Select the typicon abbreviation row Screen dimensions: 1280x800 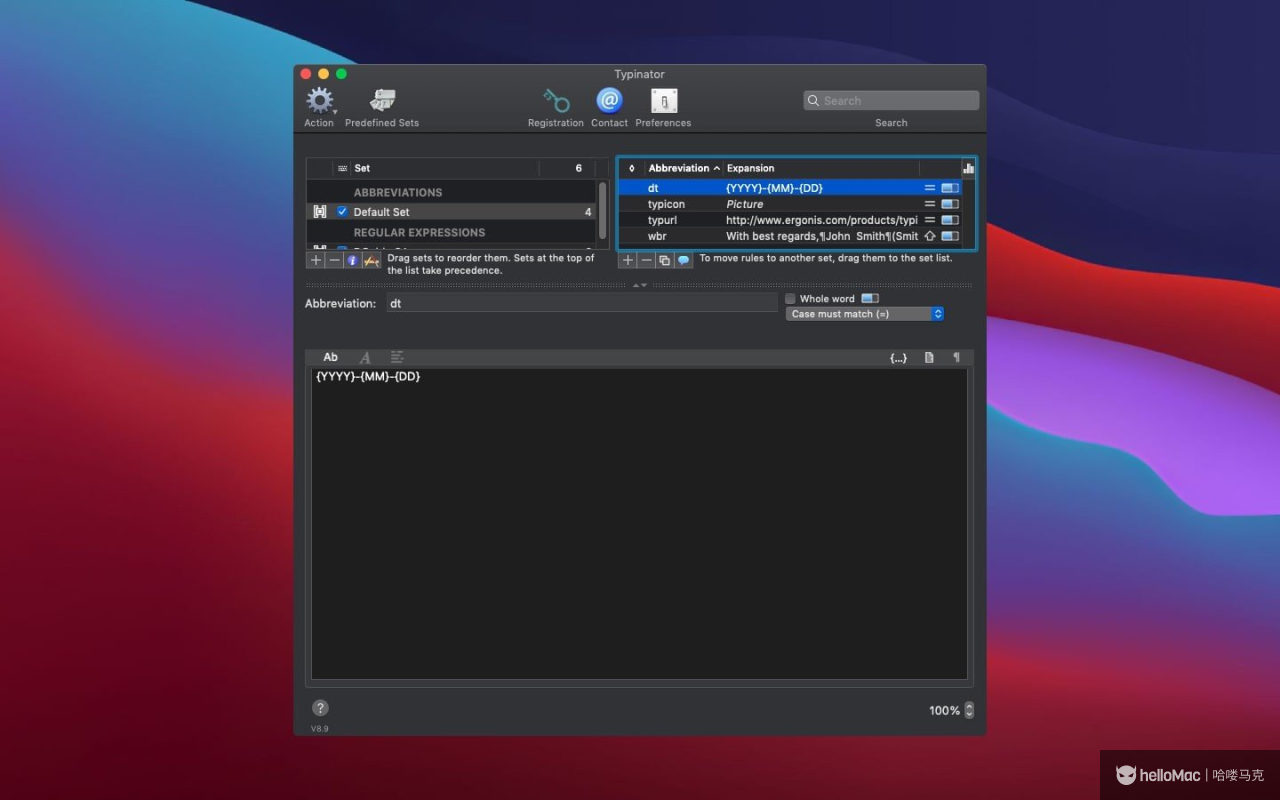click(x=790, y=204)
